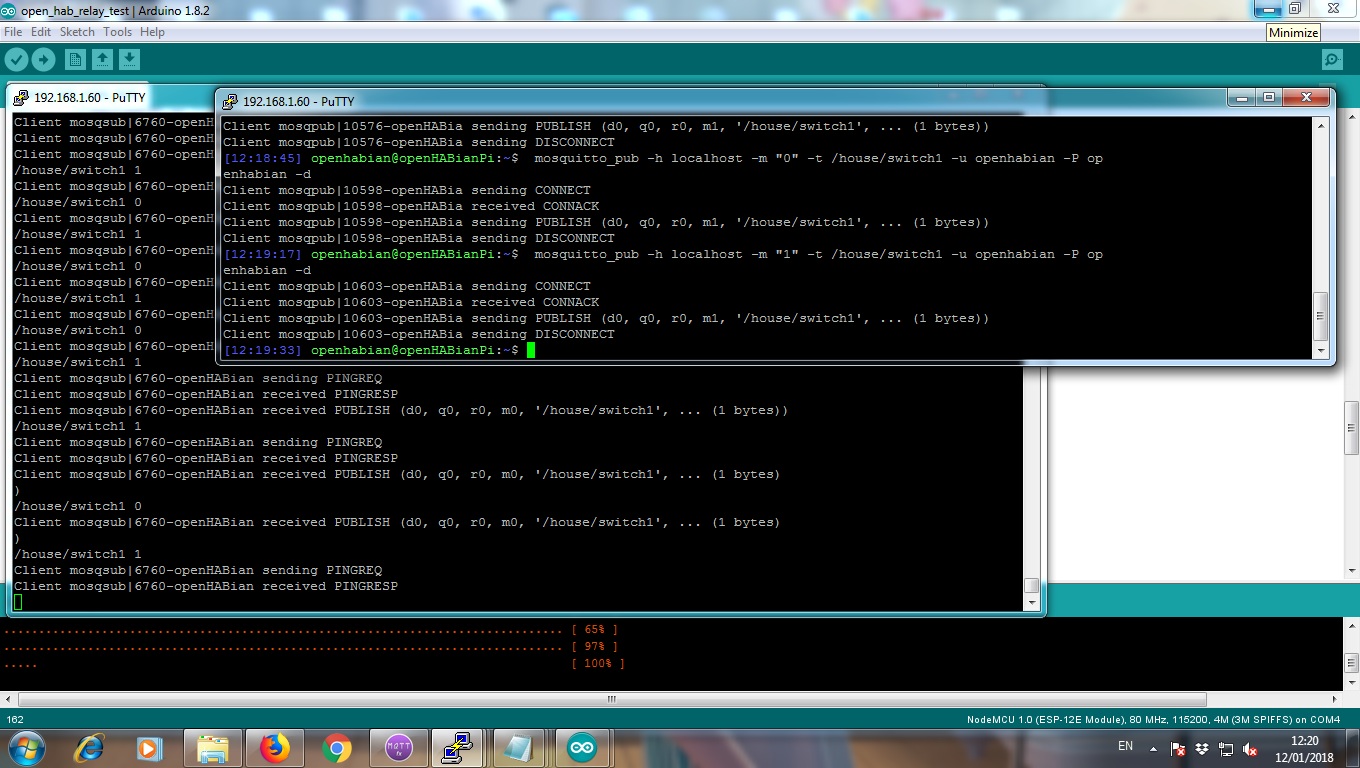
Task: Open the Arduino Serial Monitor icon
Action: pyautogui.click(x=1332, y=60)
